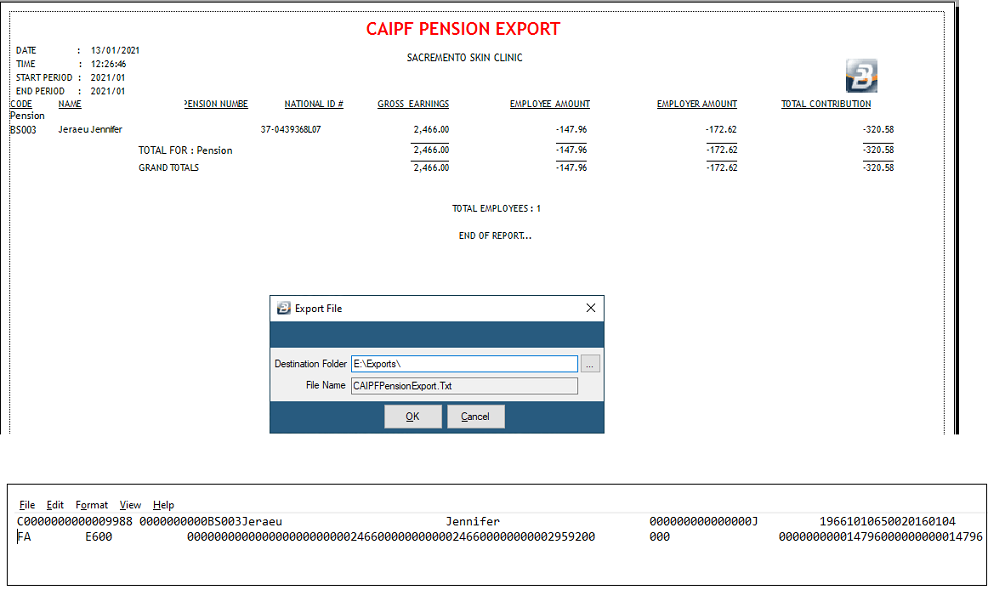This screenshot has height=590, width=988.
Task: Click the NAME column header
Action: pyautogui.click(x=69, y=104)
